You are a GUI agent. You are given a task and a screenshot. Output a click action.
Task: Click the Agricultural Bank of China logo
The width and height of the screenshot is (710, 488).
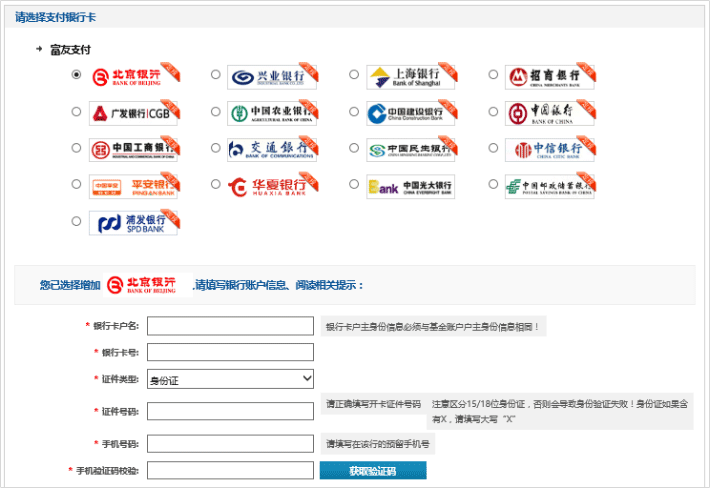[272, 112]
